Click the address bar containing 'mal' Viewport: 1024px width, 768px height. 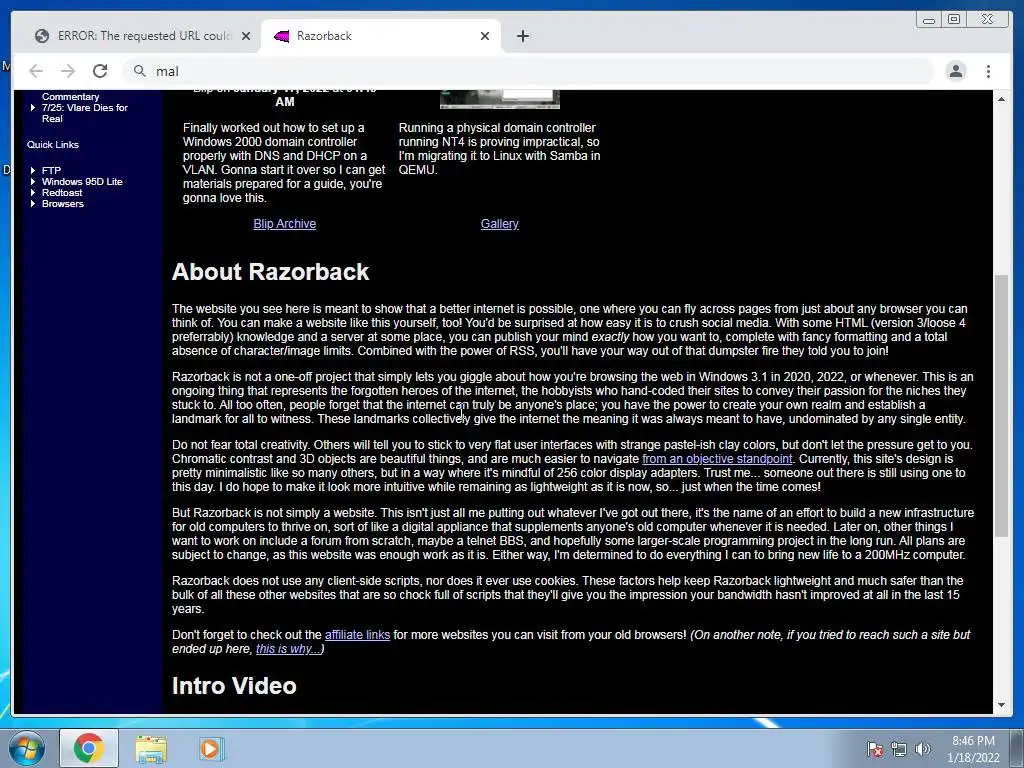coord(529,71)
